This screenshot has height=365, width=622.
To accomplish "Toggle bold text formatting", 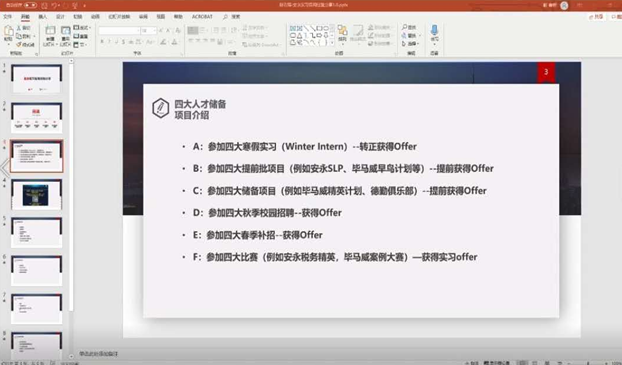I will click(102, 42).
